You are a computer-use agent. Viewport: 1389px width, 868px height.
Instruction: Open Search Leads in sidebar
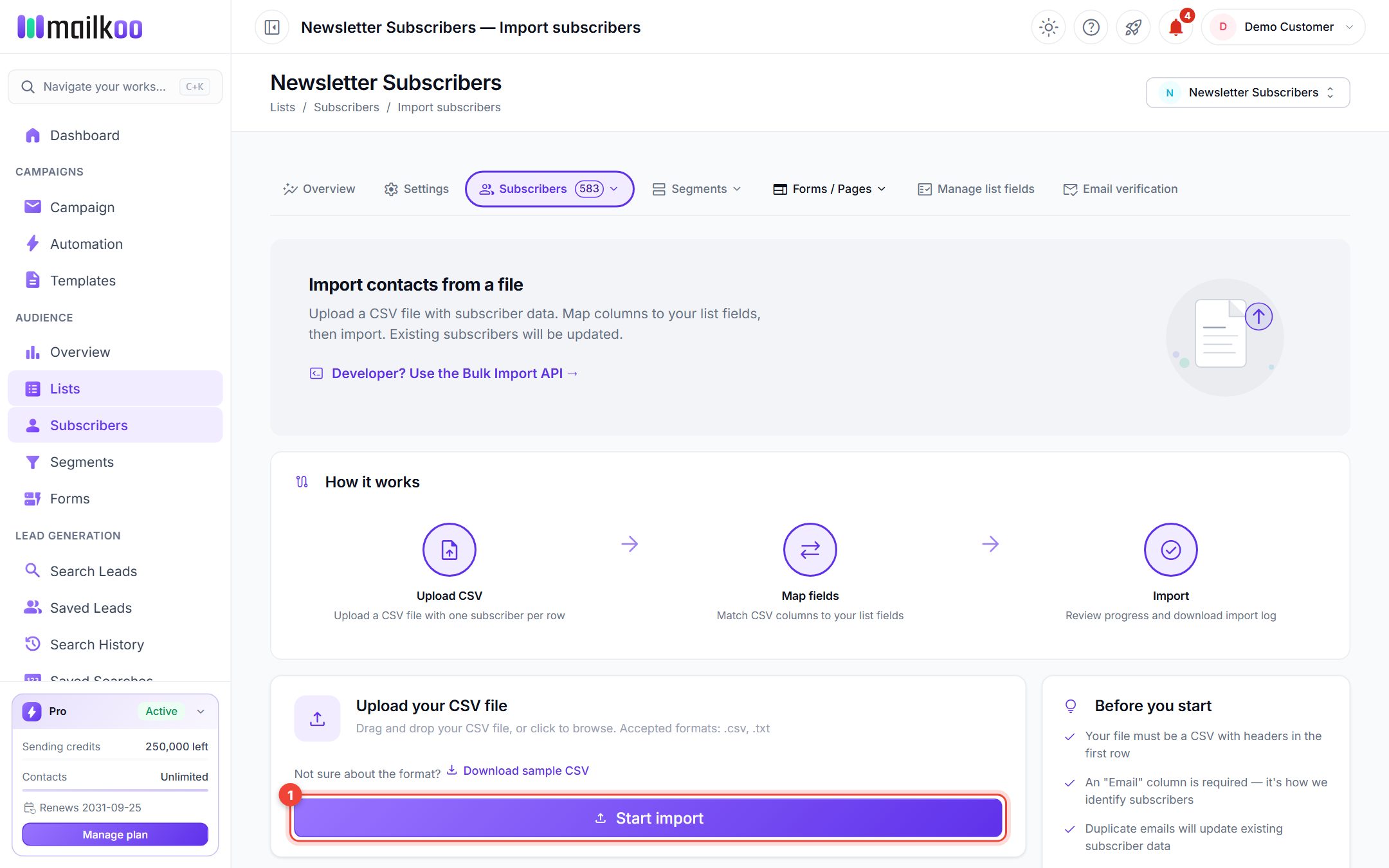[115, 571]
